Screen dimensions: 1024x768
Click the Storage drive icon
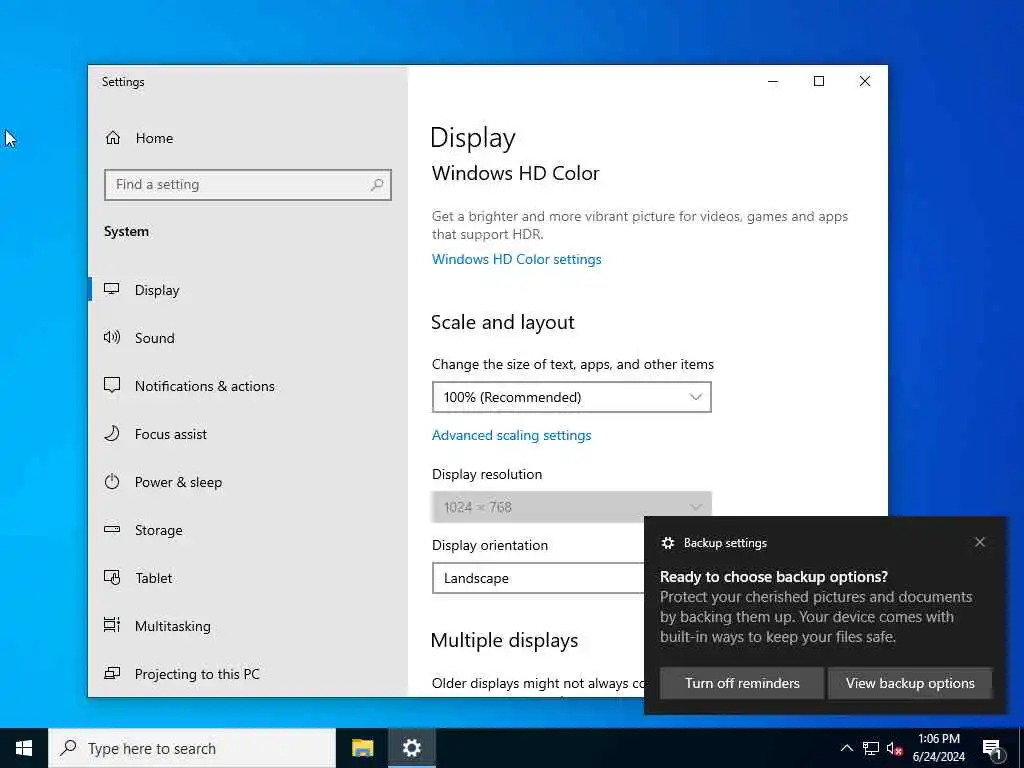point(112,530)
